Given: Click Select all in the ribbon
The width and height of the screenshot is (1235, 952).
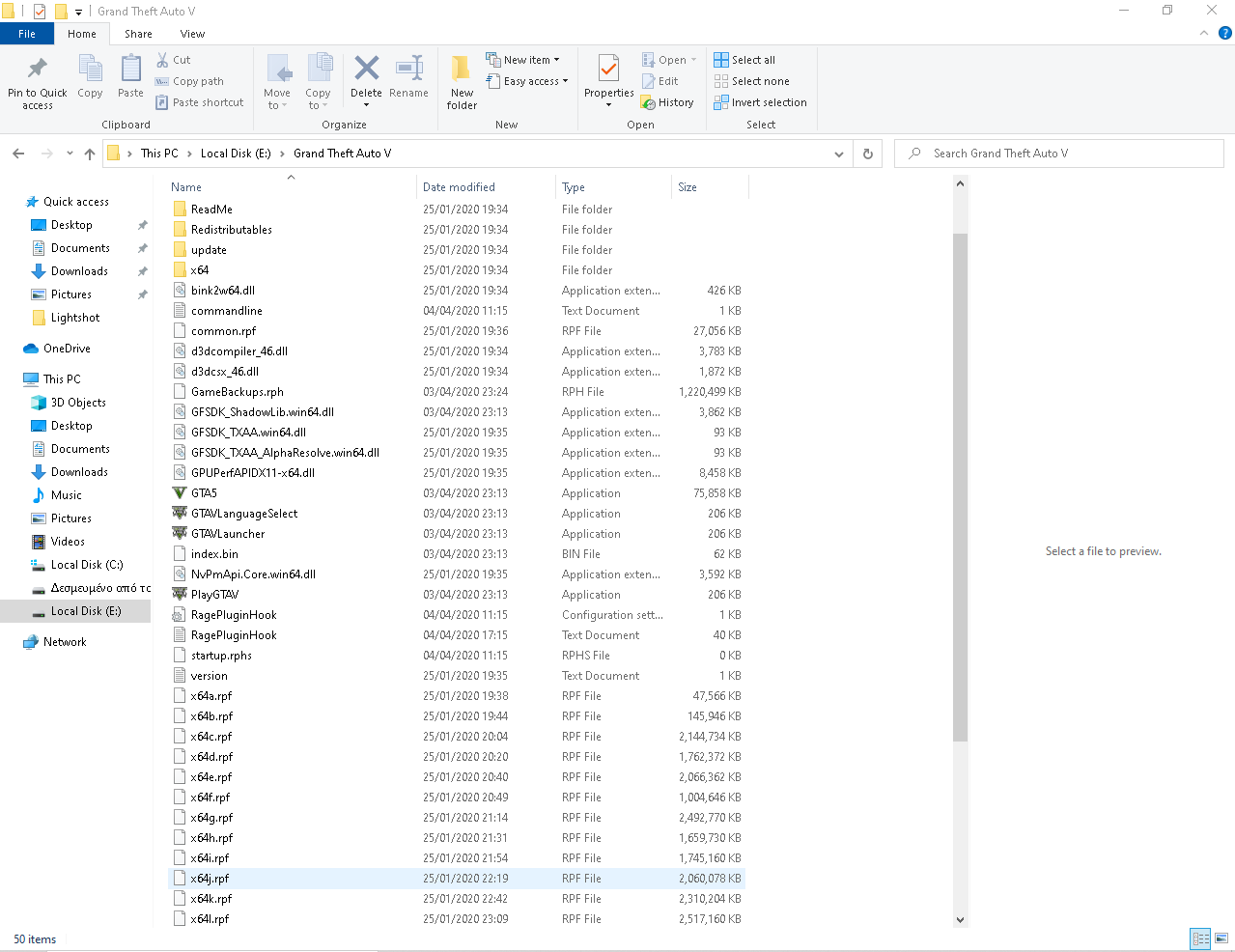Looking at the screenshot, I should (744, 60).
